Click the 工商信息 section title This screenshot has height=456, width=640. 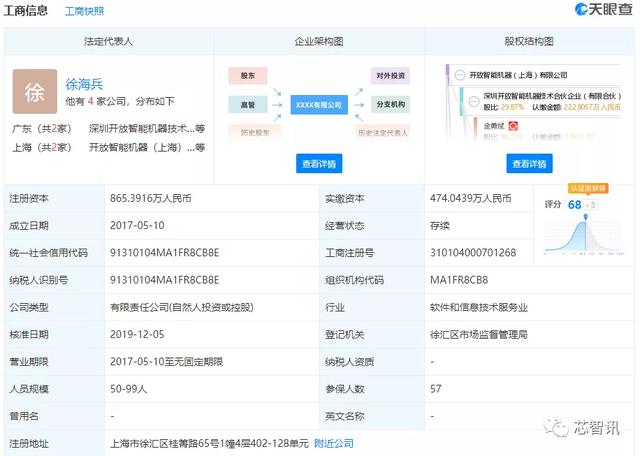[x=26, y=10]
